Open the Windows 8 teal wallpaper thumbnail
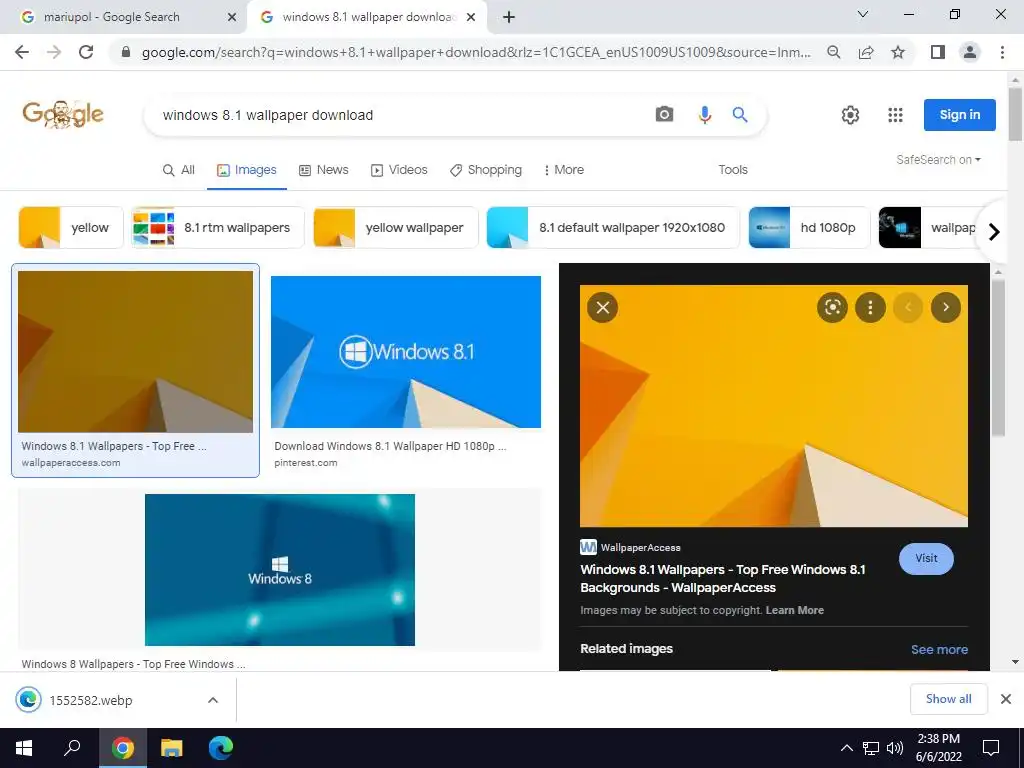This screenshot has height=768, width=1024. (x=280, y=569)
